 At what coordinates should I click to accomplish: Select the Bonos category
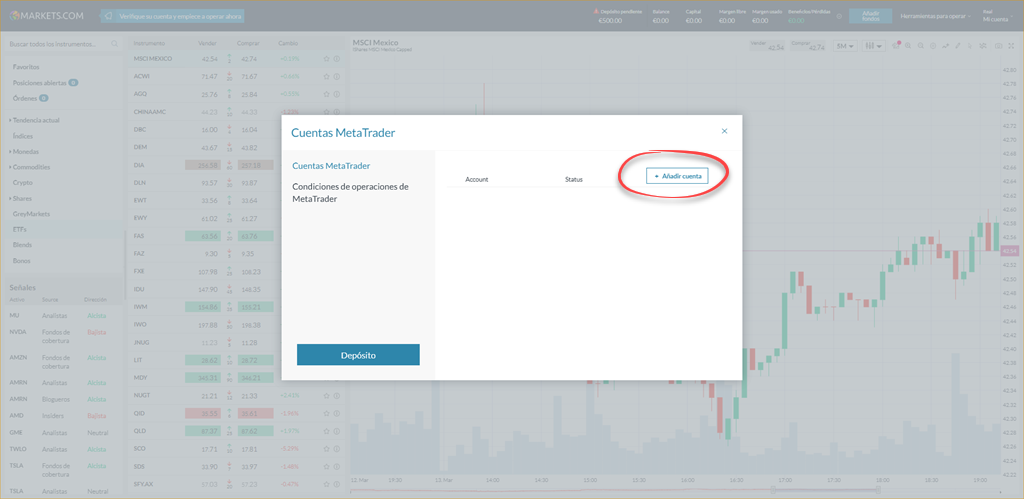point(22,260)
